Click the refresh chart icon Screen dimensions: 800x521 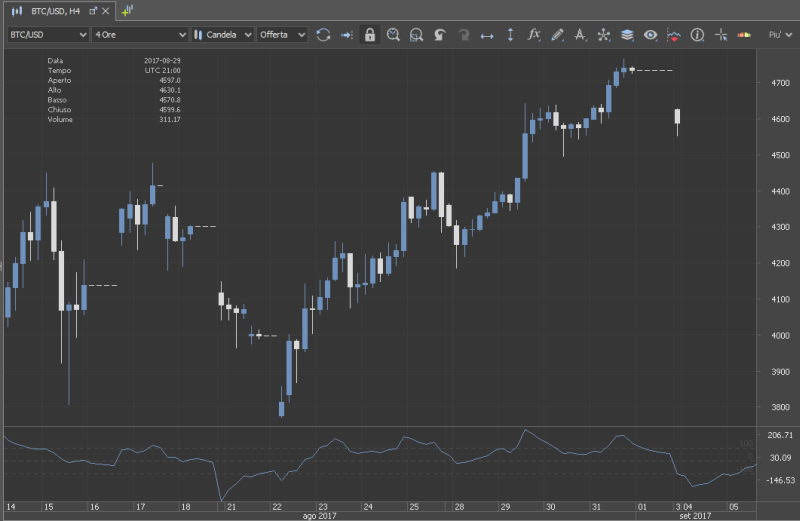coord(323,35)
